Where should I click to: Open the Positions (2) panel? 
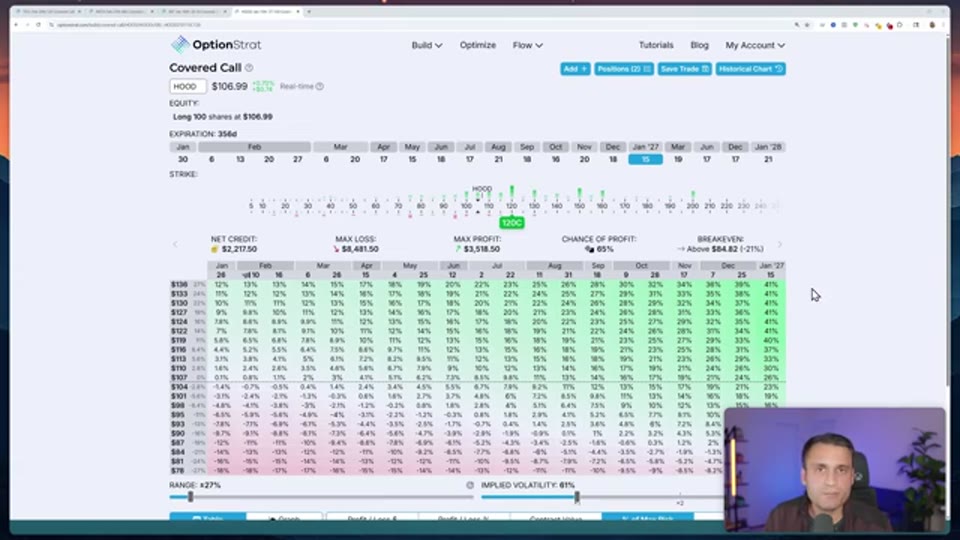click(623, 69)
